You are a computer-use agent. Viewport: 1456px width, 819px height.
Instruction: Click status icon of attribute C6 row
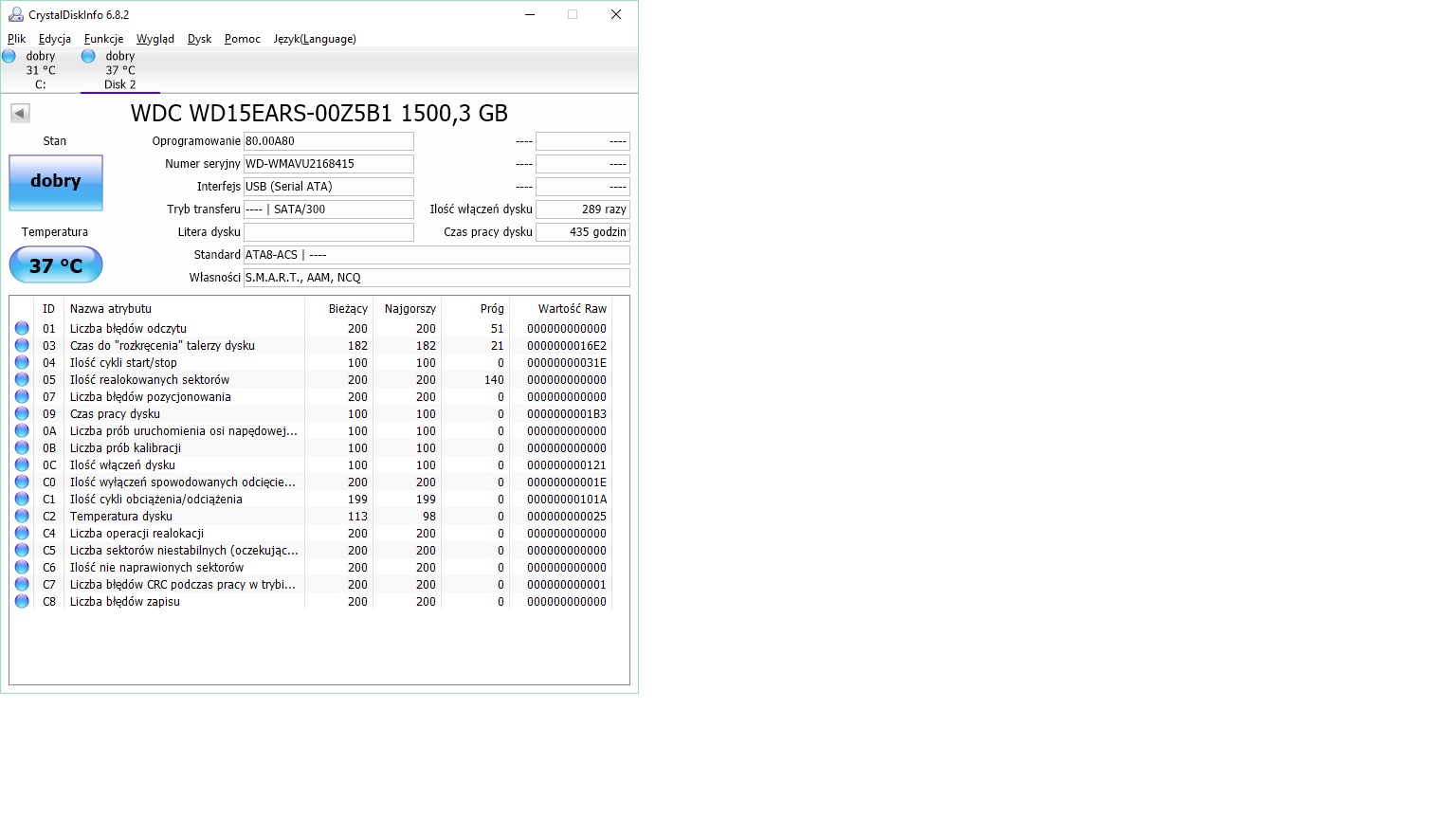coord(22,567)
